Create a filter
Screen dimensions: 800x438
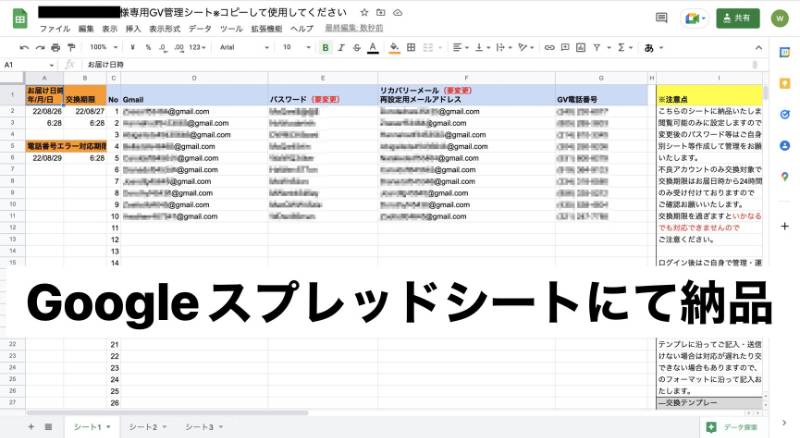click(596, 47)
